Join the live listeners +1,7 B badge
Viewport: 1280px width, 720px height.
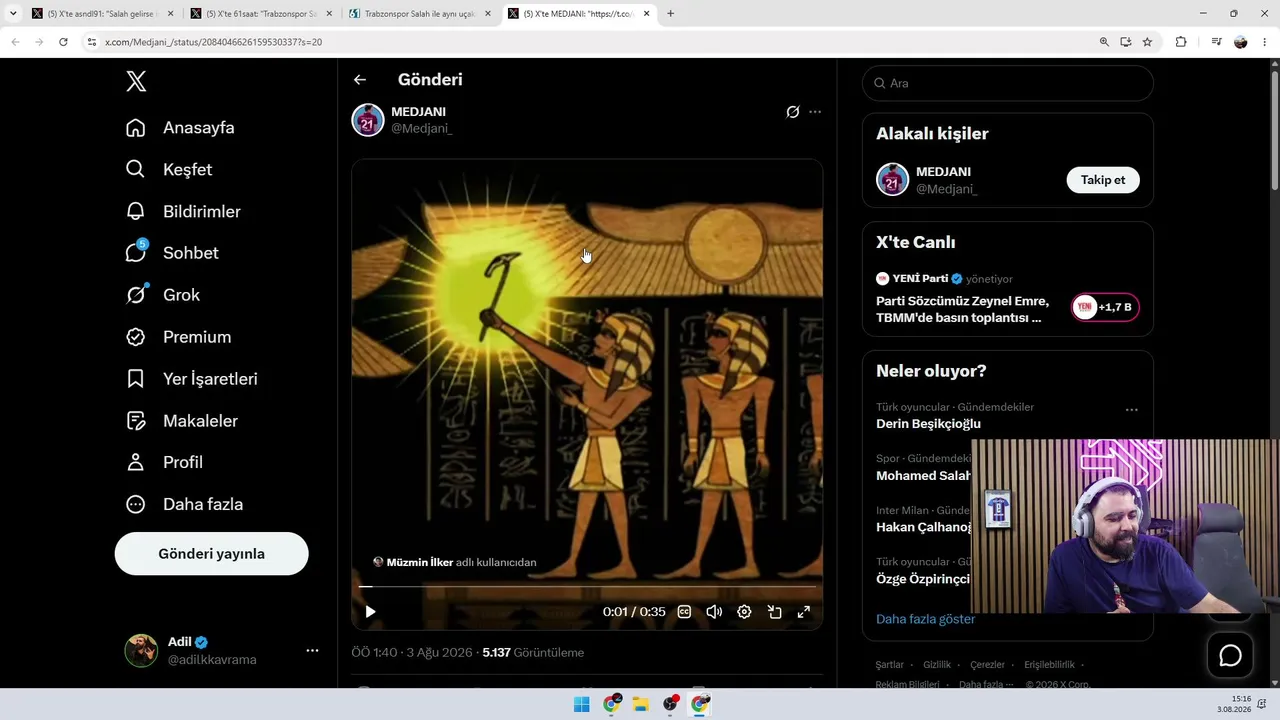point(1105,307)
